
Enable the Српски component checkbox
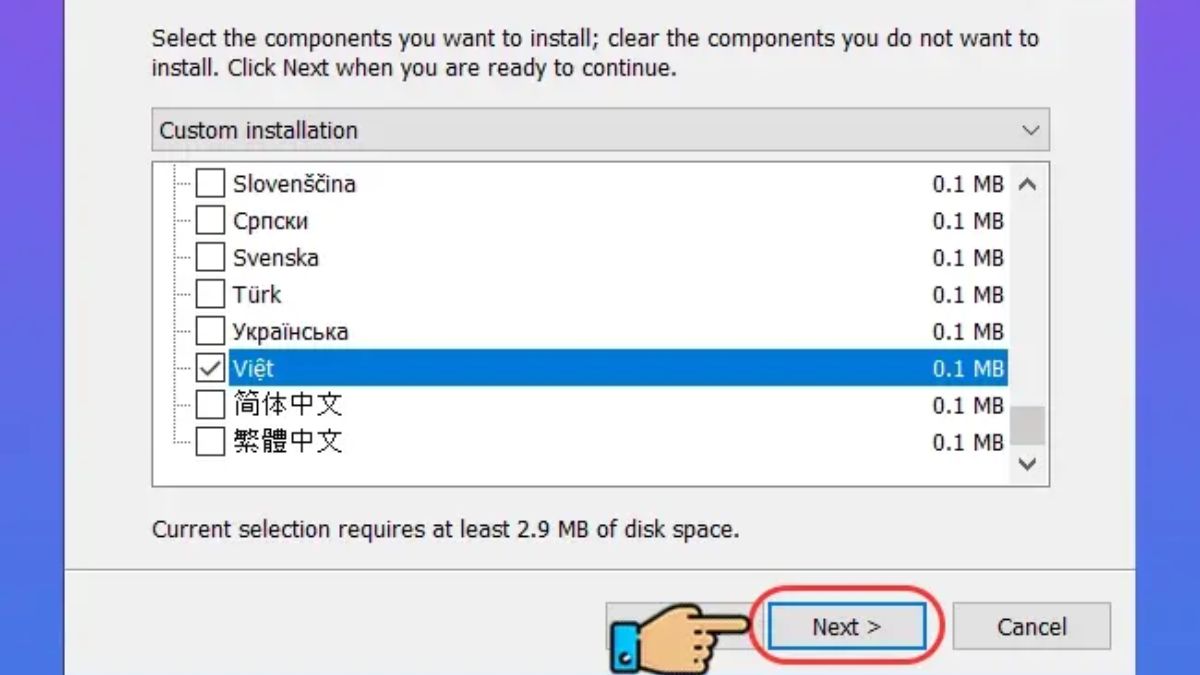tap(210, 221)
